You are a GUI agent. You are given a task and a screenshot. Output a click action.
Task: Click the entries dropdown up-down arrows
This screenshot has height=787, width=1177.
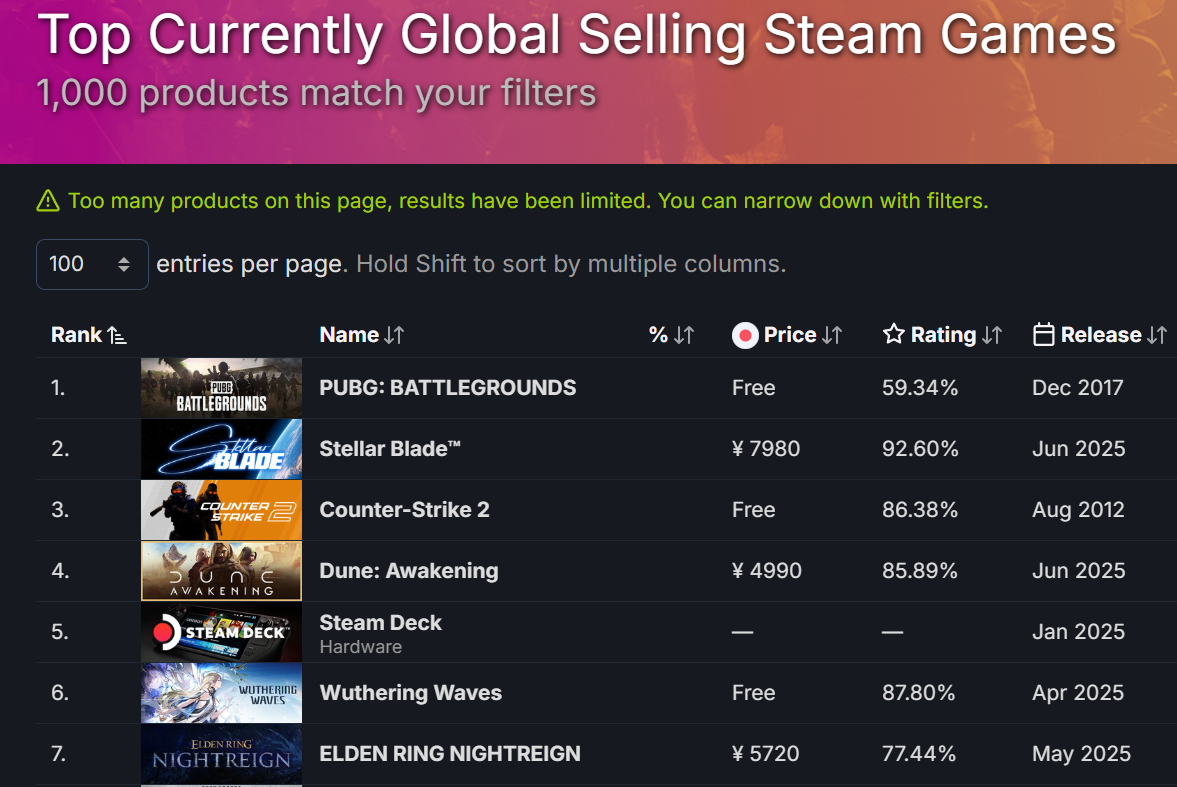pyautogui.click(x=124, y=264)
